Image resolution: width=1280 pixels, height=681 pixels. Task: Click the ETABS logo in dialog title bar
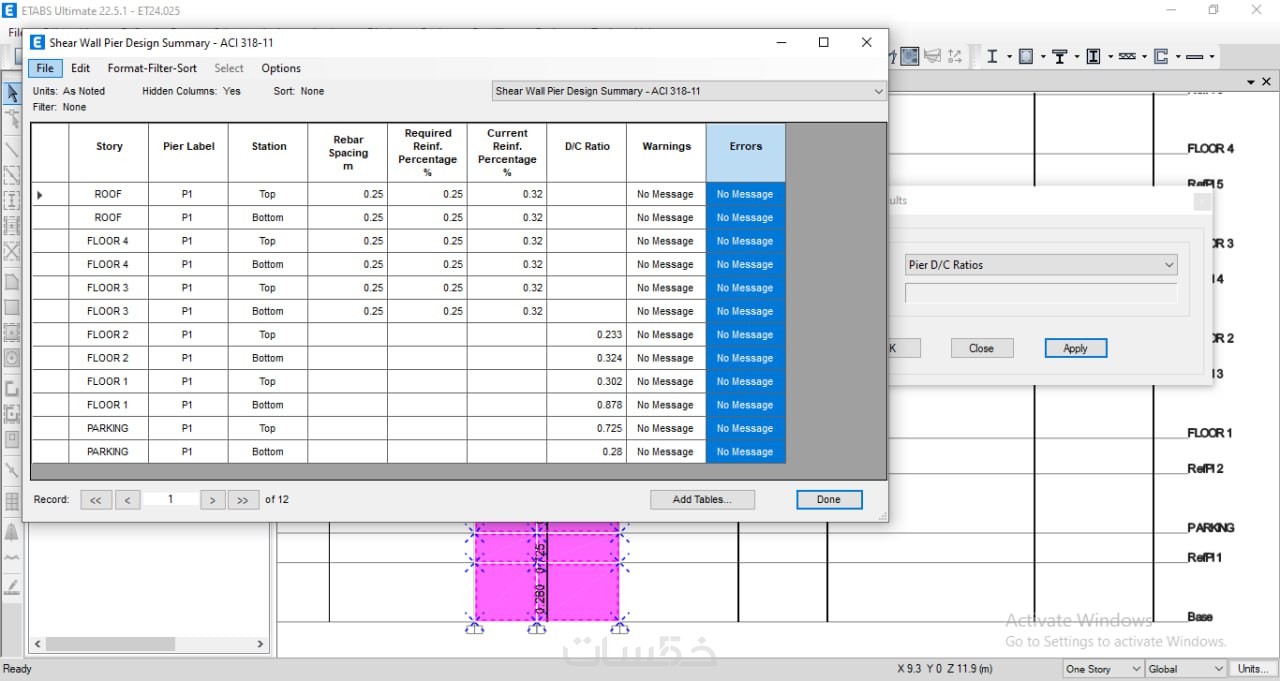[37, 43]
